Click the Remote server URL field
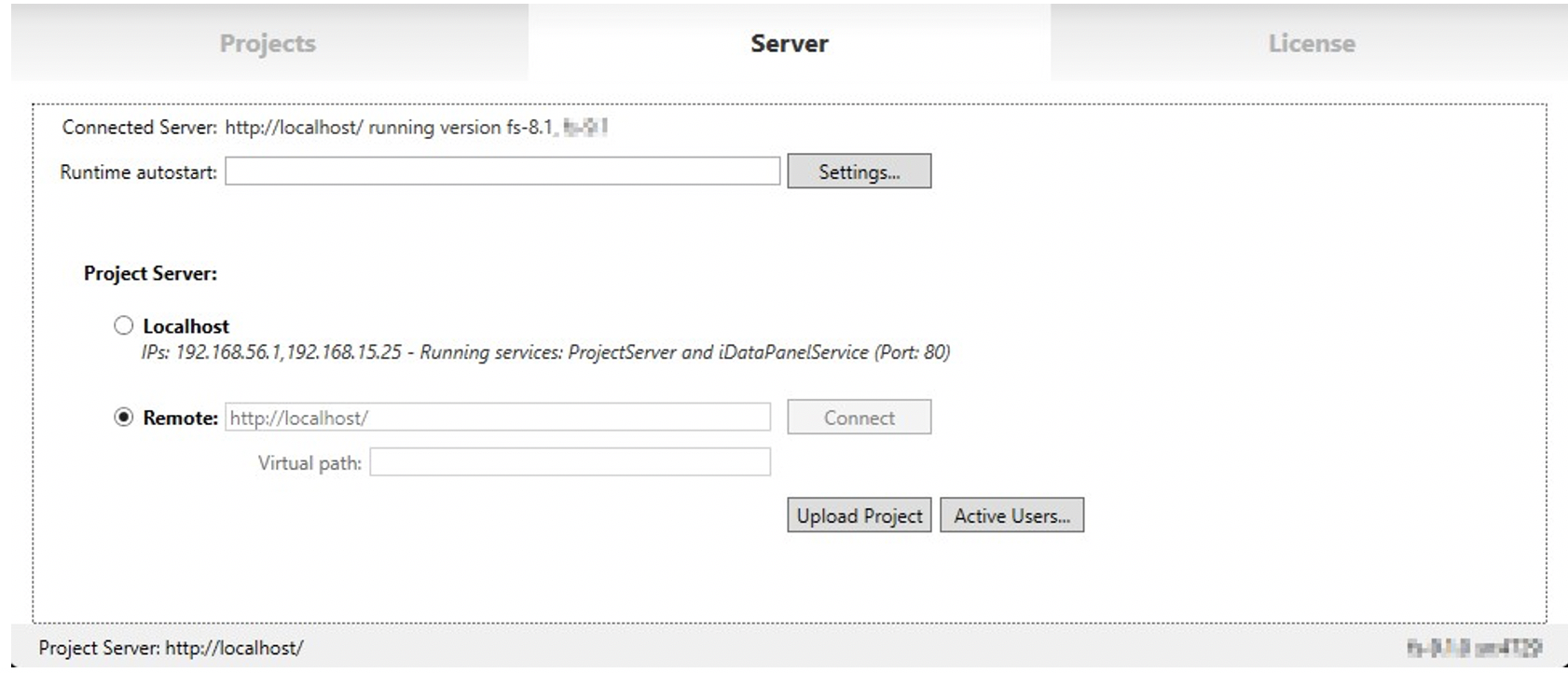 498,418
